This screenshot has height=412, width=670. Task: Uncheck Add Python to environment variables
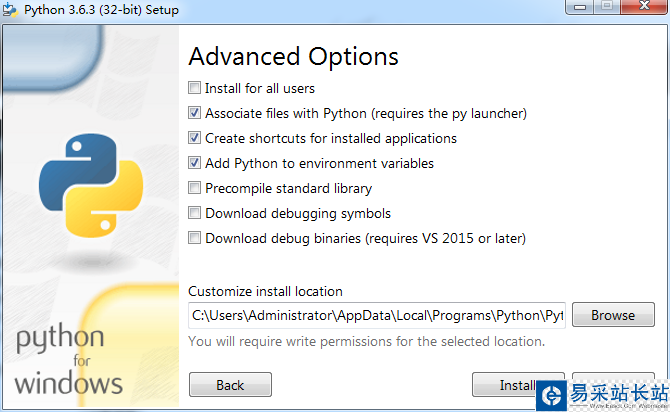pyautogui.click(x=195, y=163)
